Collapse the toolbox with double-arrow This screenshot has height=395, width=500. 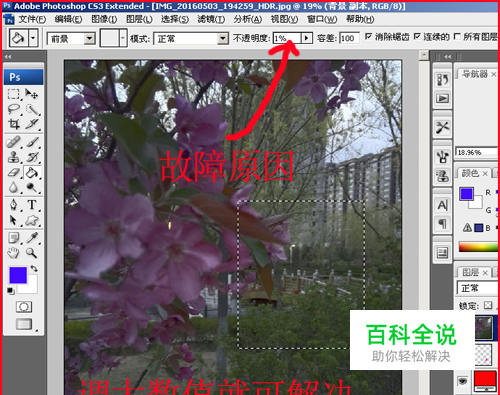click(8, 57)
